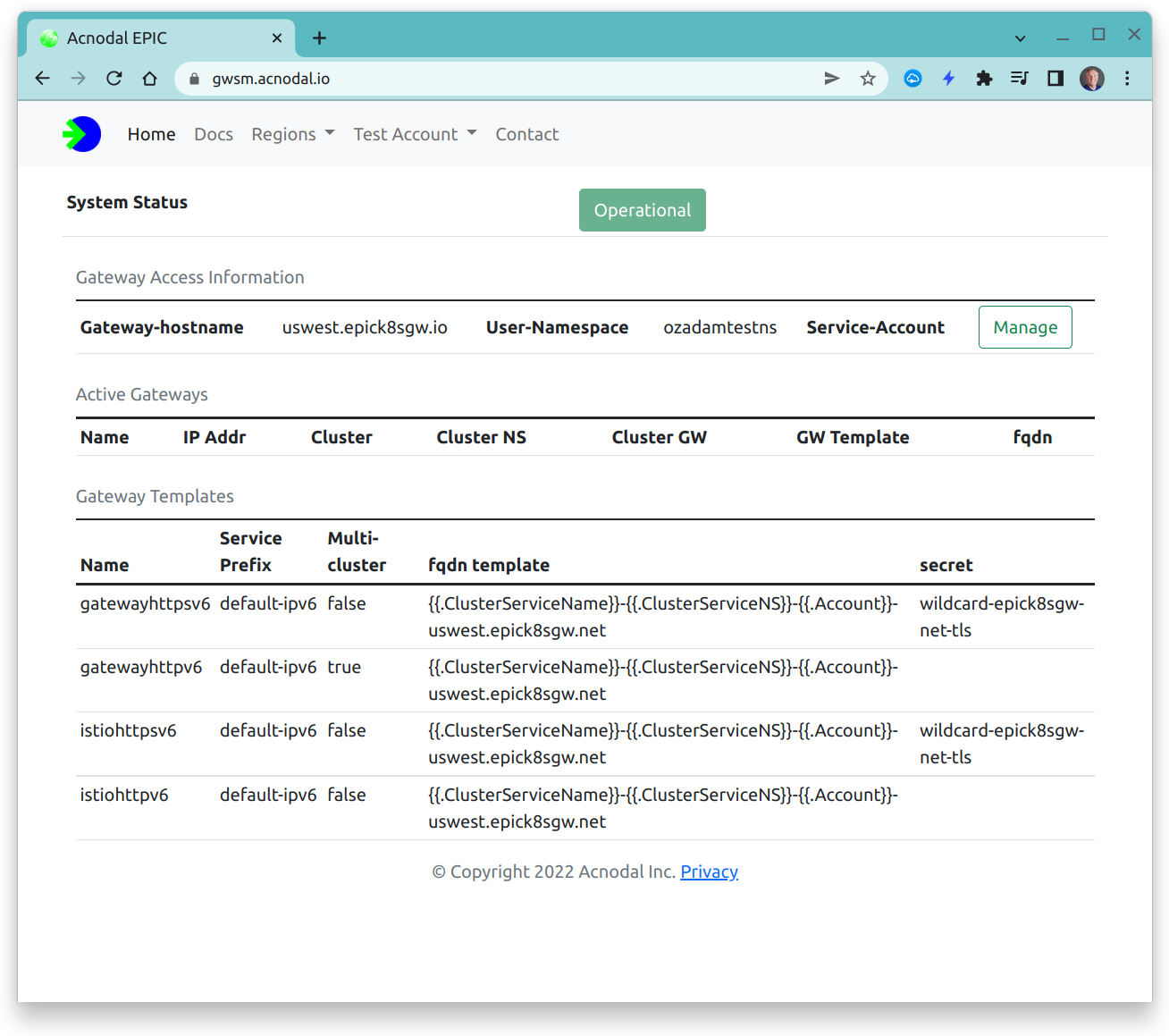Select the gatewayhttpv6 template name
The image size is (1169, 1036).
tap(141, 667)
